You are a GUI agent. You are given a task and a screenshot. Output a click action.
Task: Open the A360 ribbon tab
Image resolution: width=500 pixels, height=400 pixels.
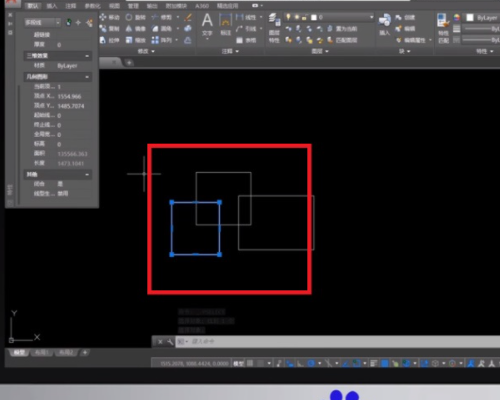(x=202, y=6)
